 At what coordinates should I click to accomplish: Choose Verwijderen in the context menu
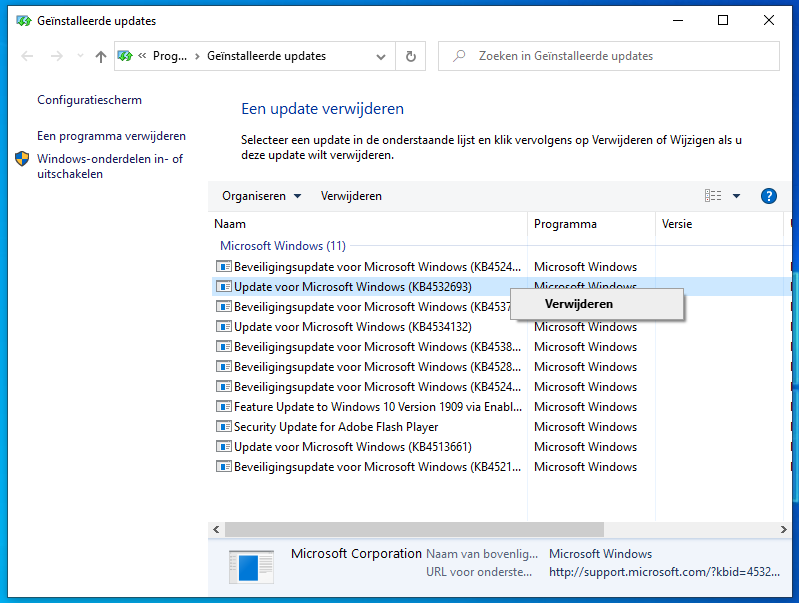coord(579,304)
